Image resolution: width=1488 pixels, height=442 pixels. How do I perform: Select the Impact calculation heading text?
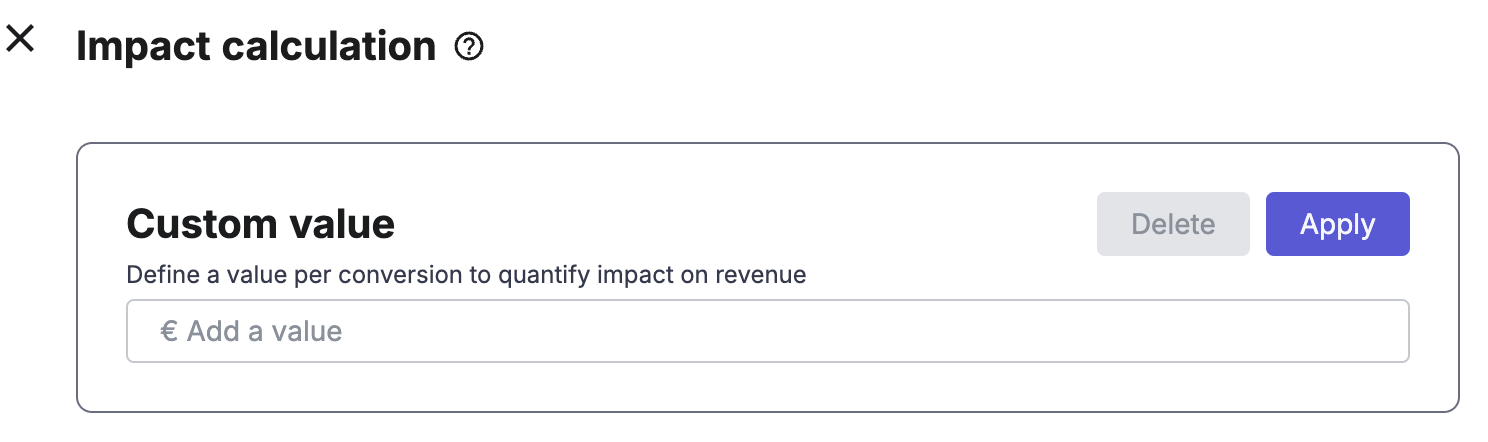256,47
